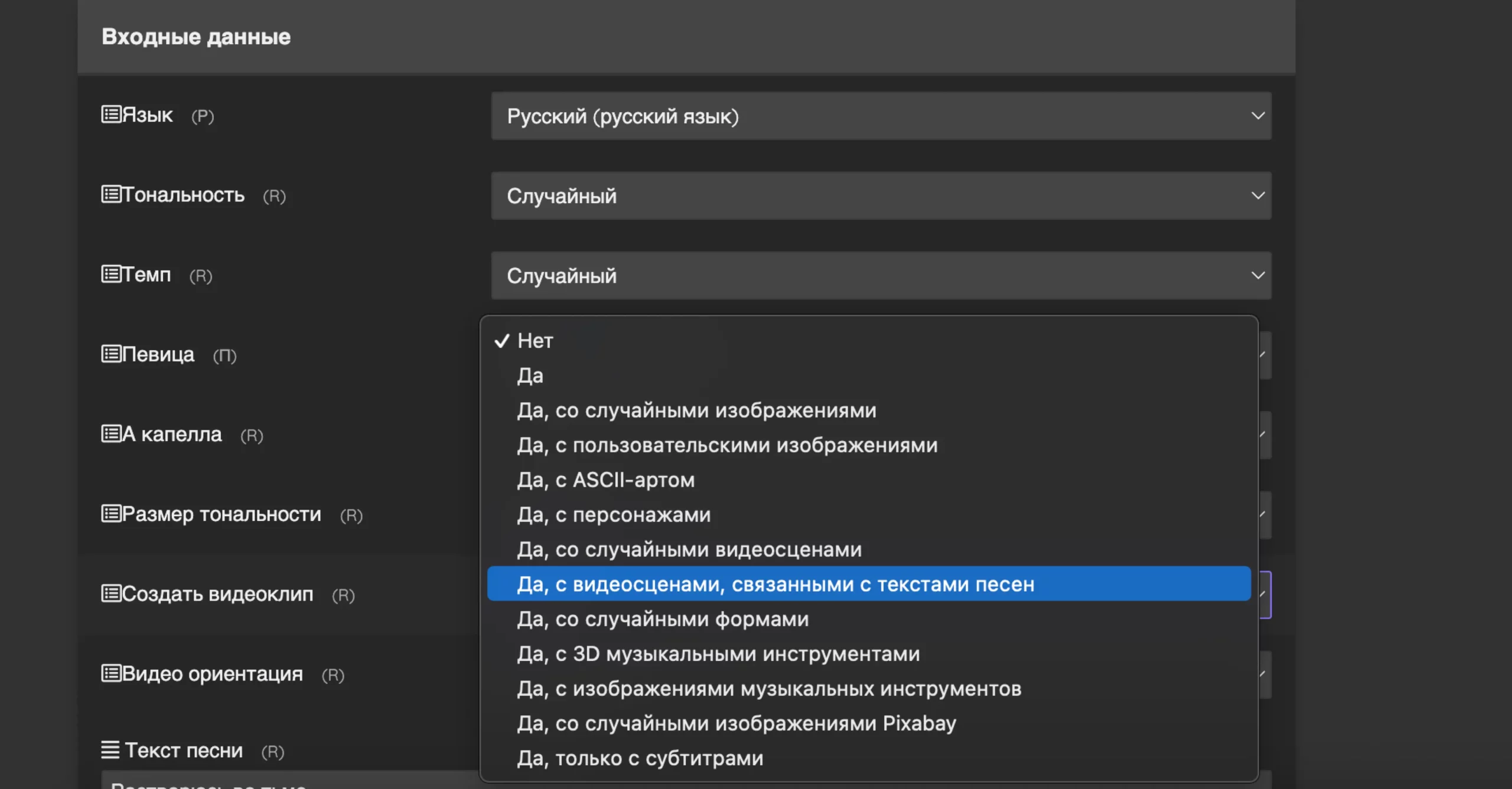Choose plain Да option in list

(530, 376)
